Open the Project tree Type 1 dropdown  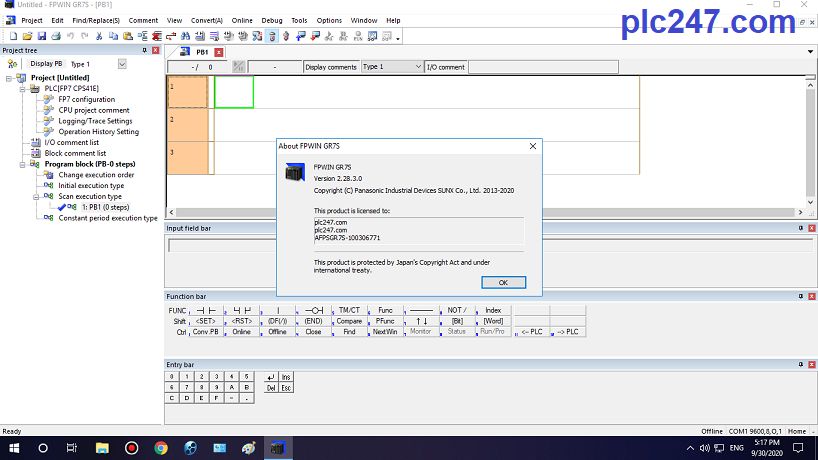[x=122, y=64]
